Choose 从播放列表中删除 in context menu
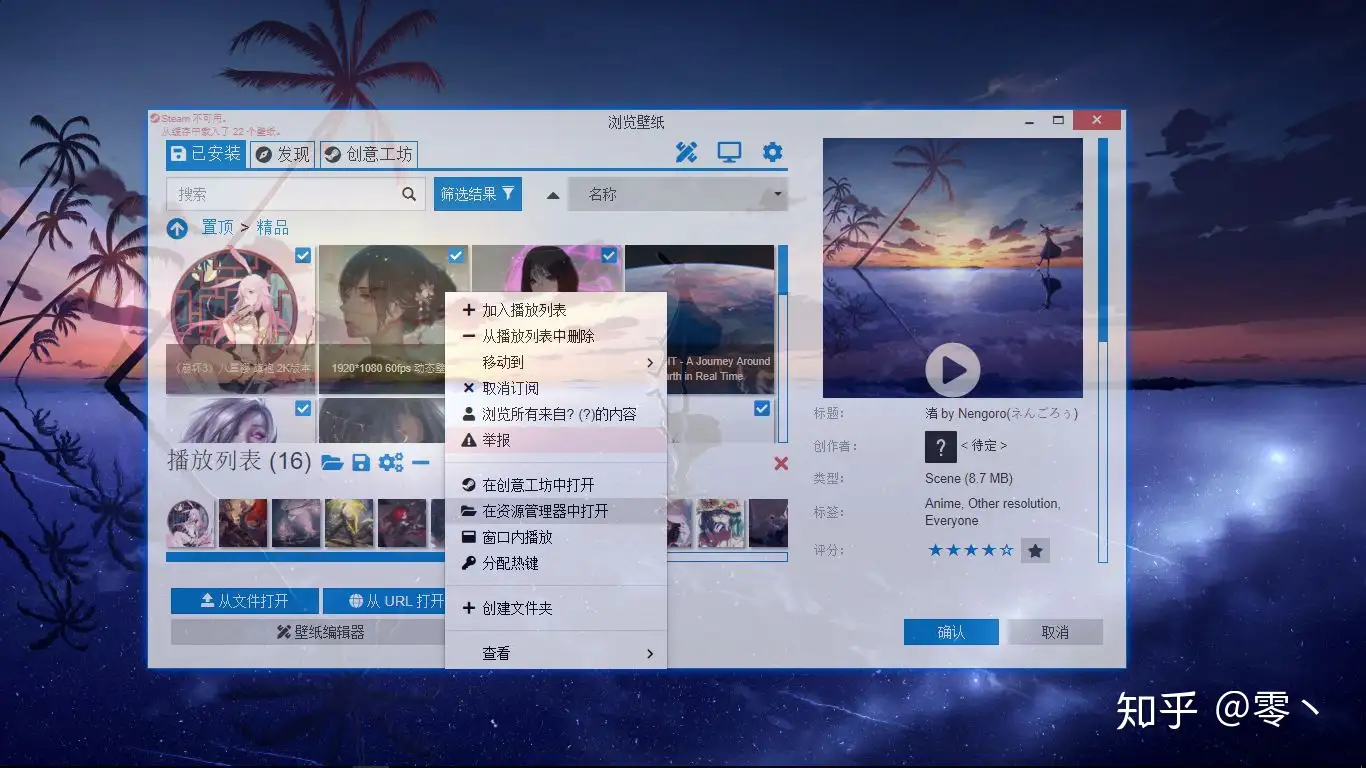1366x768 pixels. coord(555,336)
